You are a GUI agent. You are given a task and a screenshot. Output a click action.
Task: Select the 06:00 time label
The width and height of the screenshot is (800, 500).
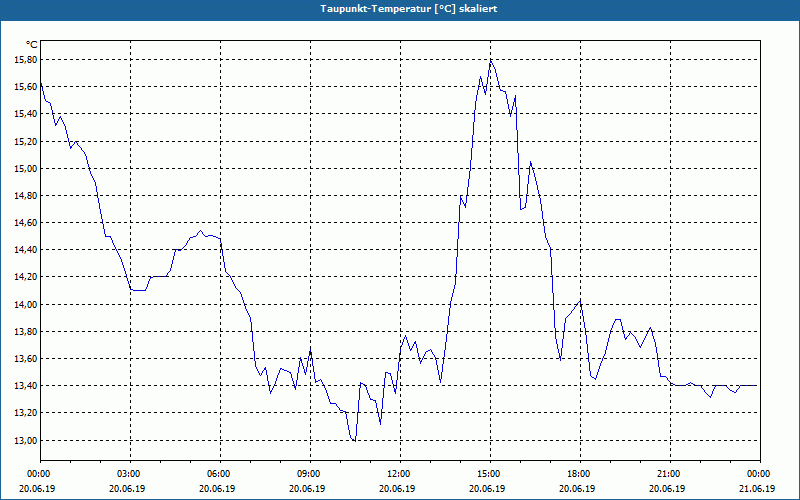[x=220, y=474]
